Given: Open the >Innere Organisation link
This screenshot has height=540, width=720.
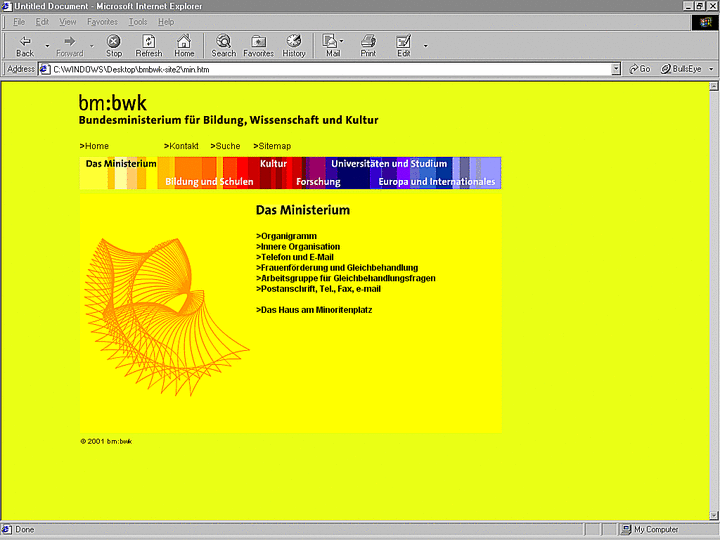Looking at the screenshot, I should 298,247.
